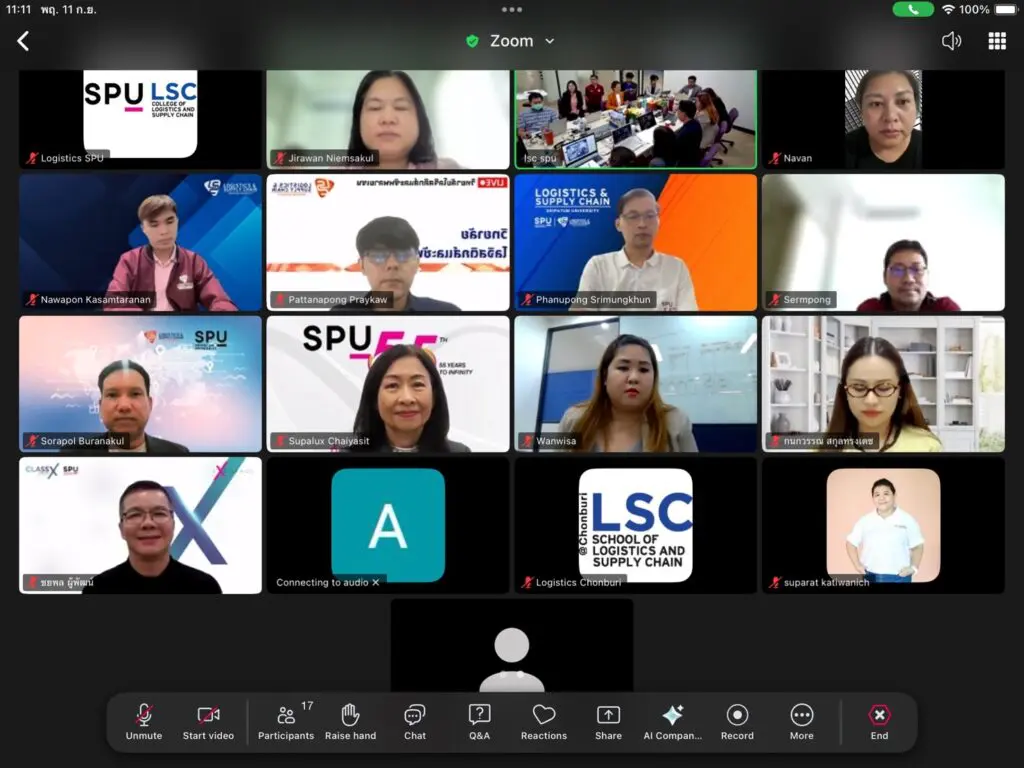The width and height of the screenshot is (1024, 768).
Task: Dismiss the Connecting to audio notice
Action: tap(376, 582)
